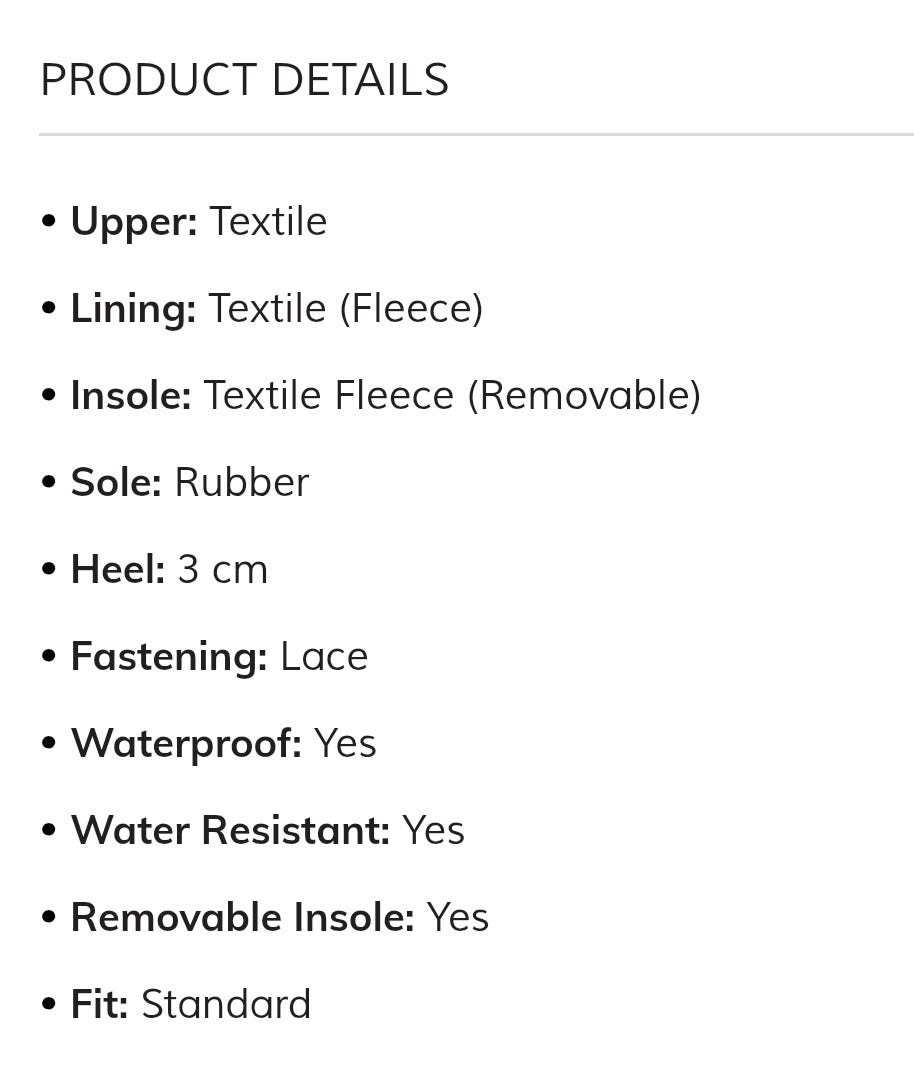Click the PRODUCT DETAILS heading
Viewport: 914px width, 1085px height.
point(244,80)
